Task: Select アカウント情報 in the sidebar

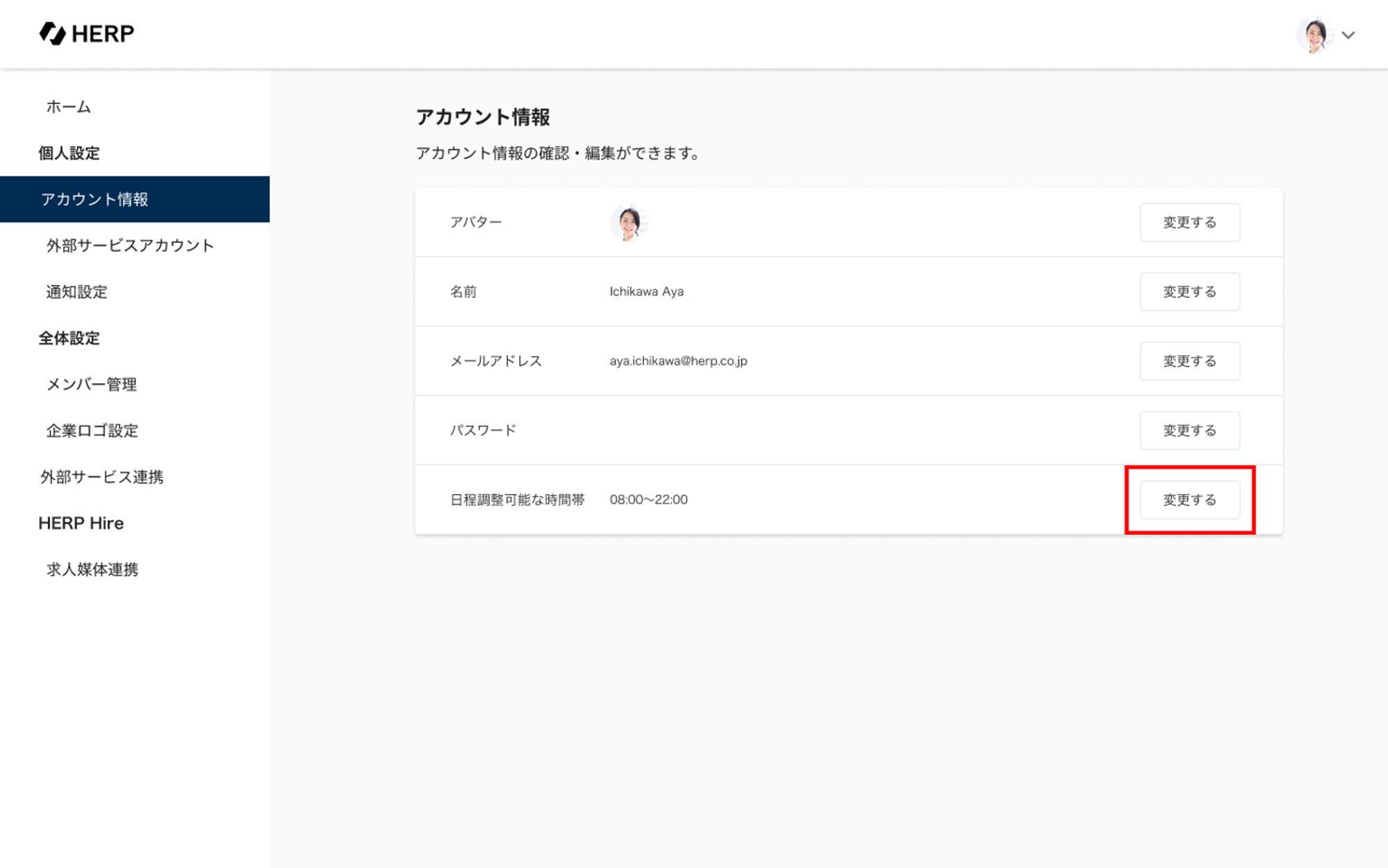Action: coord(94,200)
